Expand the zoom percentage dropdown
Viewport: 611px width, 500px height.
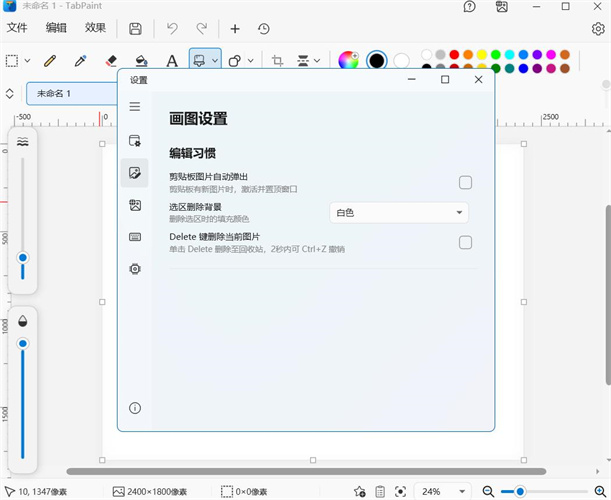pos(462,491)
